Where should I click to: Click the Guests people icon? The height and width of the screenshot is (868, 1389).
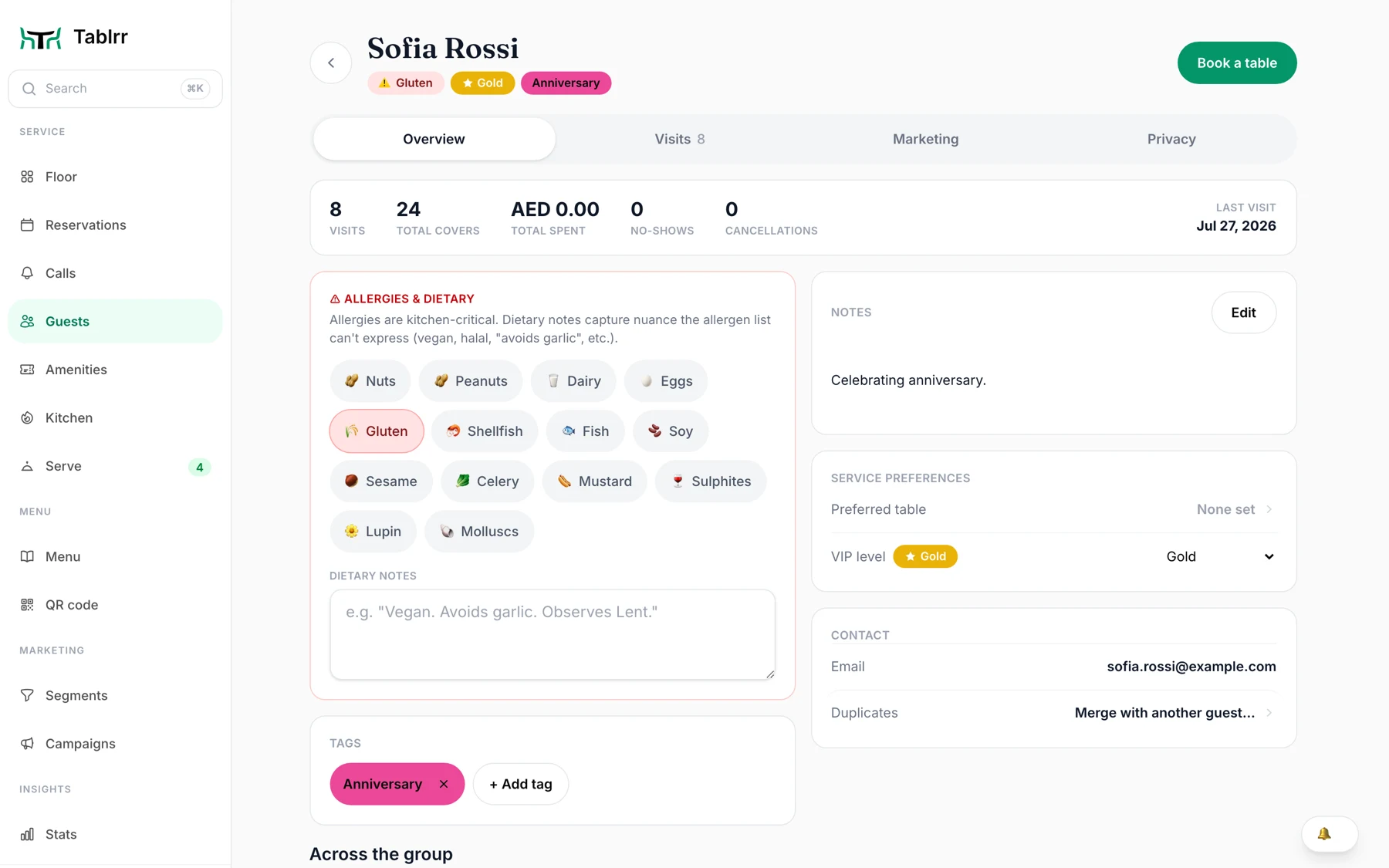(x=27, y=322)
